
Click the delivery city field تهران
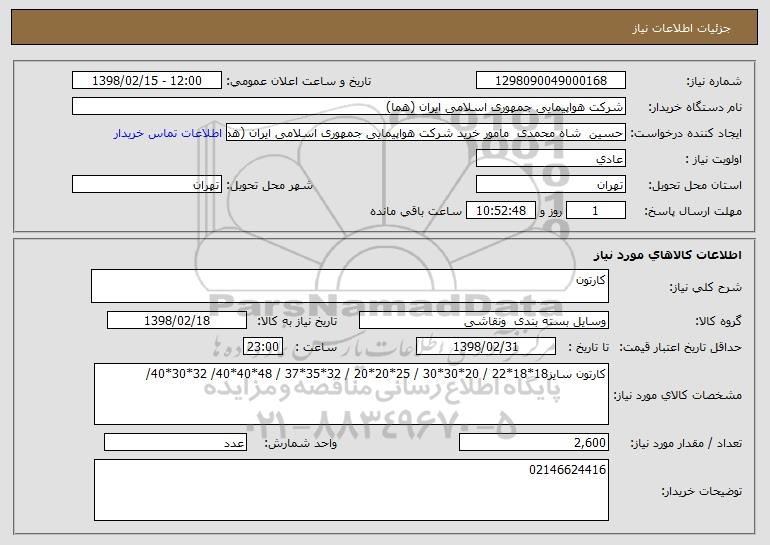[x=147, y=185]
